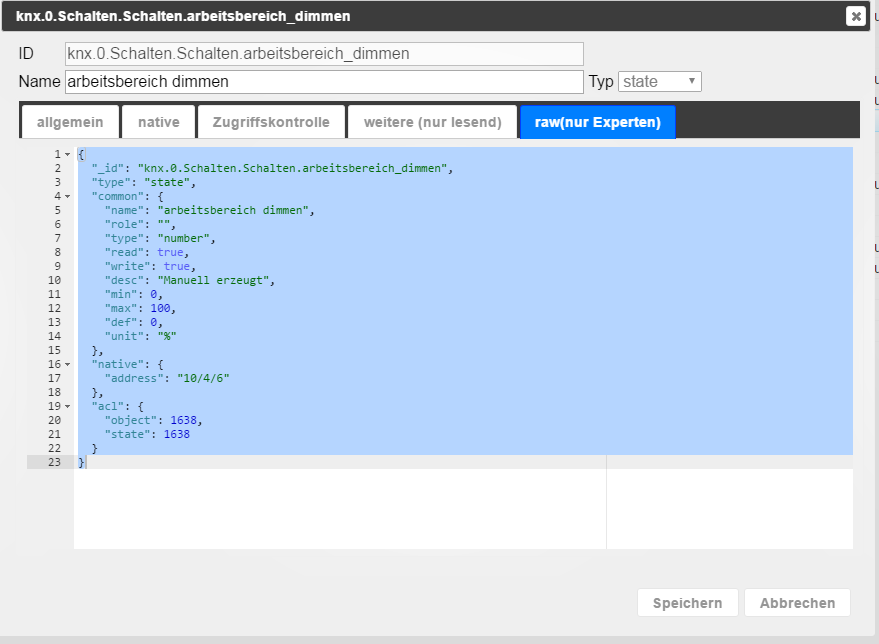Click line number 12 in the gutter

(x=54, y=308)
